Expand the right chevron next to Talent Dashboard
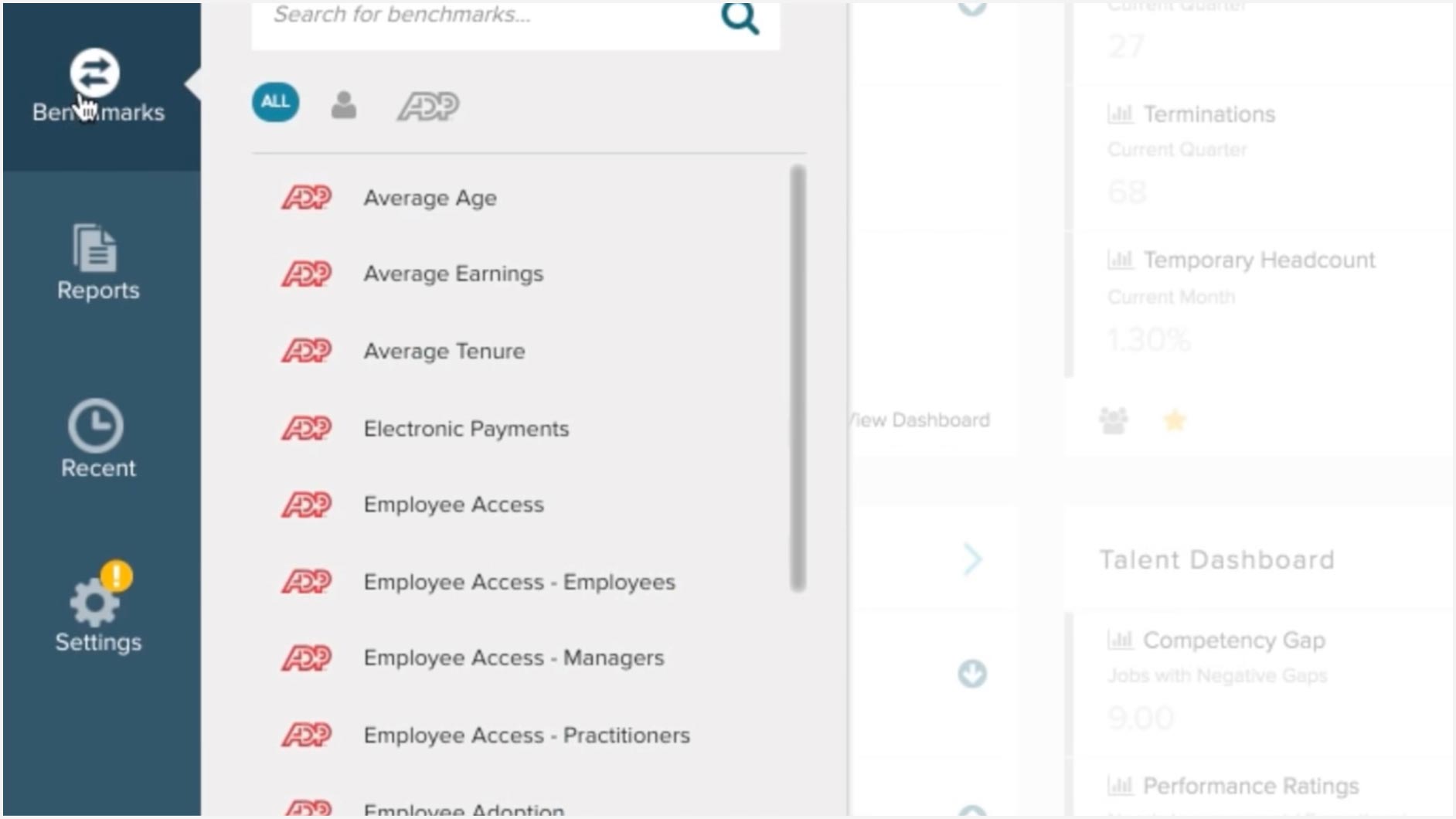 [x=972, y=559]
